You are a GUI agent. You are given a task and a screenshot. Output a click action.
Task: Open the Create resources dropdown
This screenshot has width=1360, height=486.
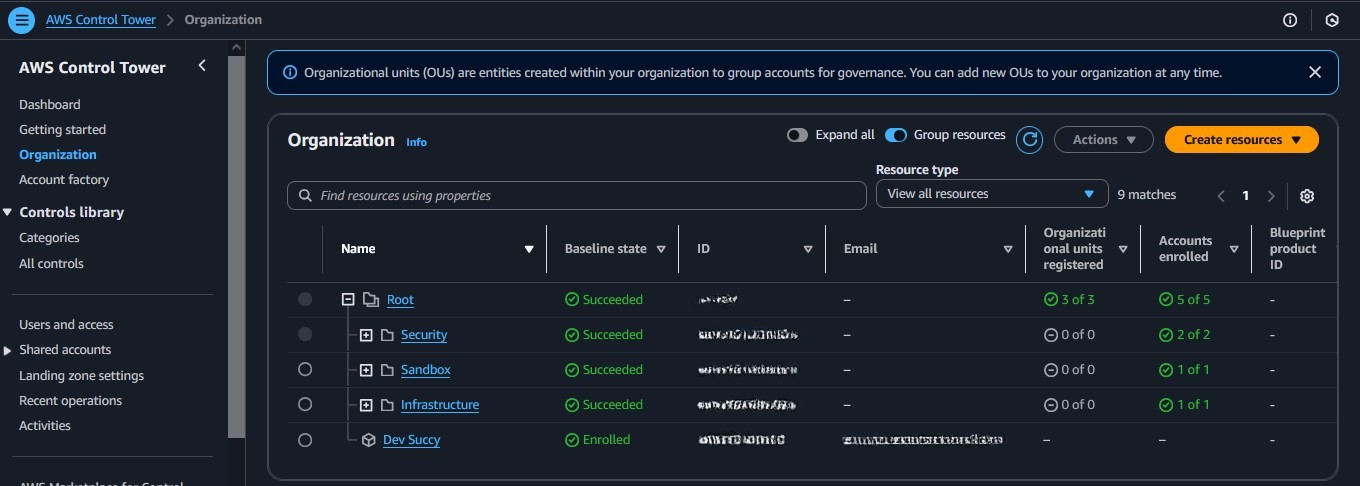(1242, 140)
